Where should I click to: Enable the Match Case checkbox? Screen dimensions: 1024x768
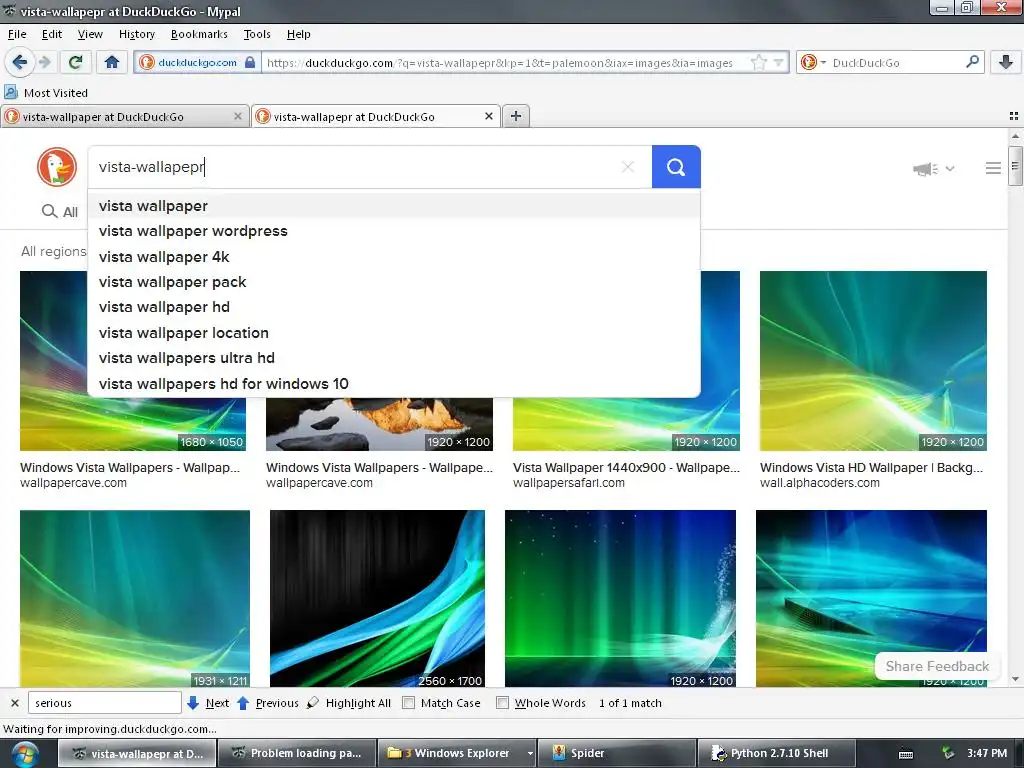coord(409,703)
